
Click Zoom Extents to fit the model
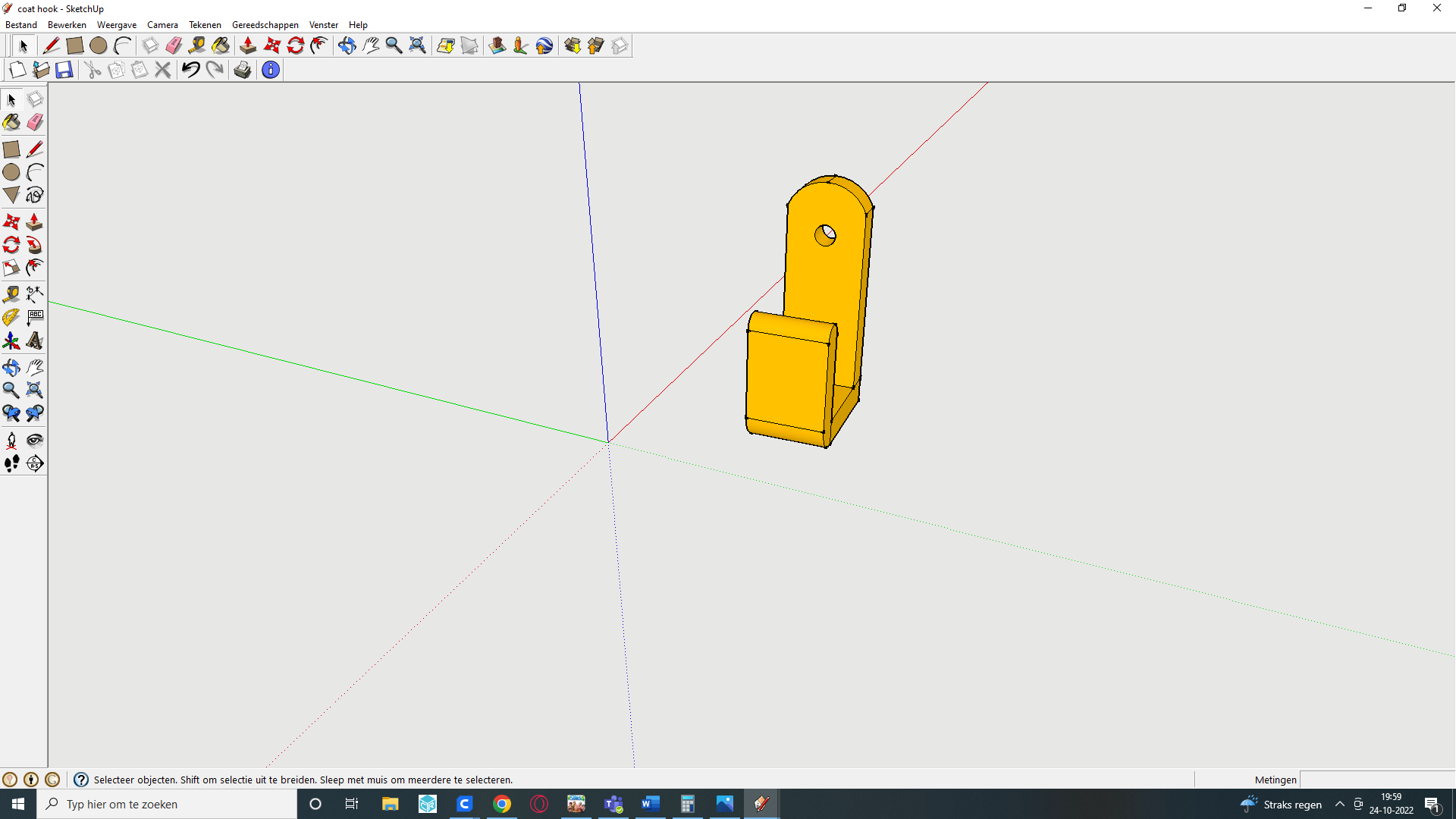click(35, 390)
